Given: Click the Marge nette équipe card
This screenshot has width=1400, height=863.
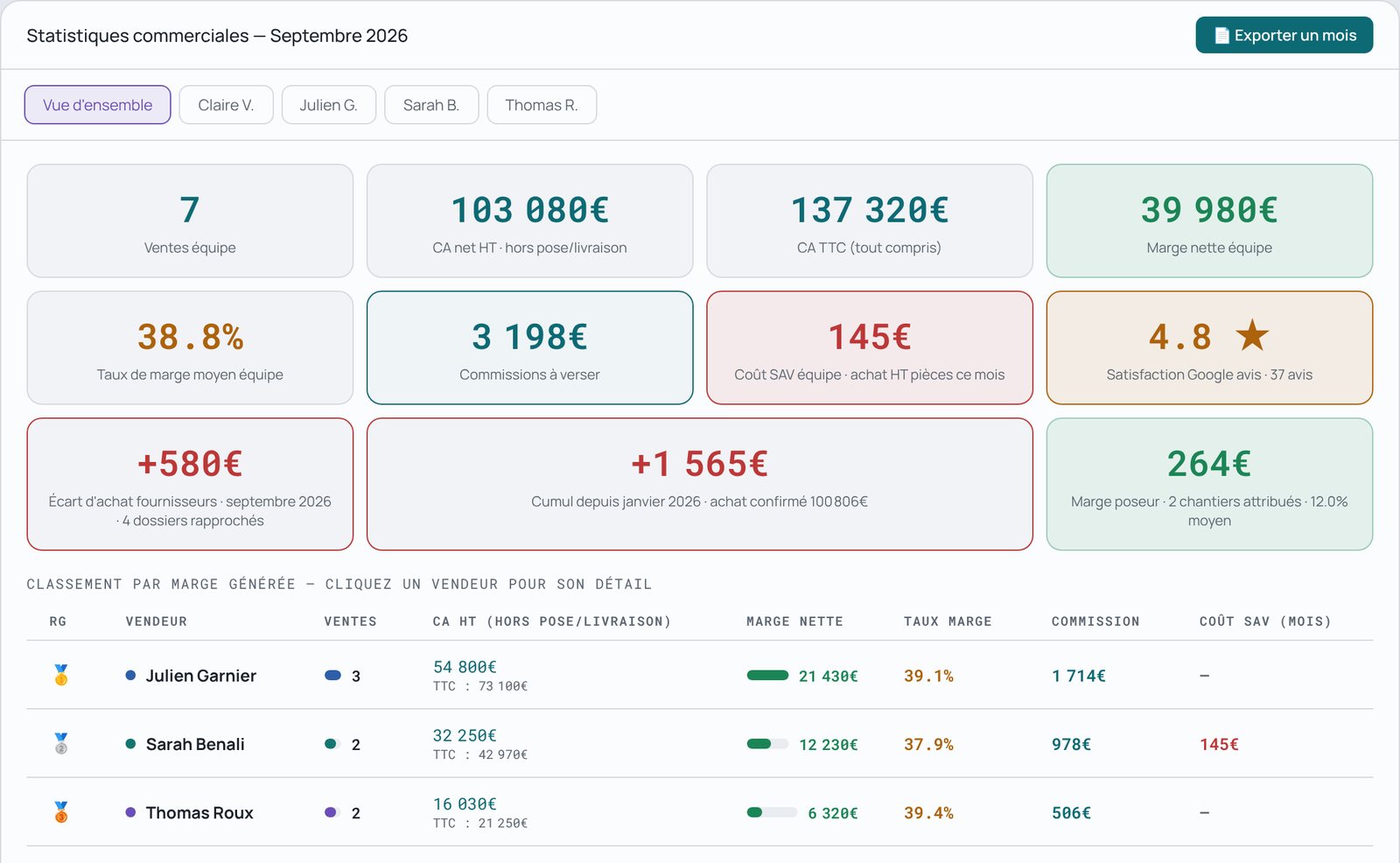Looking at the screenshot, I should tap(1209, 221).
